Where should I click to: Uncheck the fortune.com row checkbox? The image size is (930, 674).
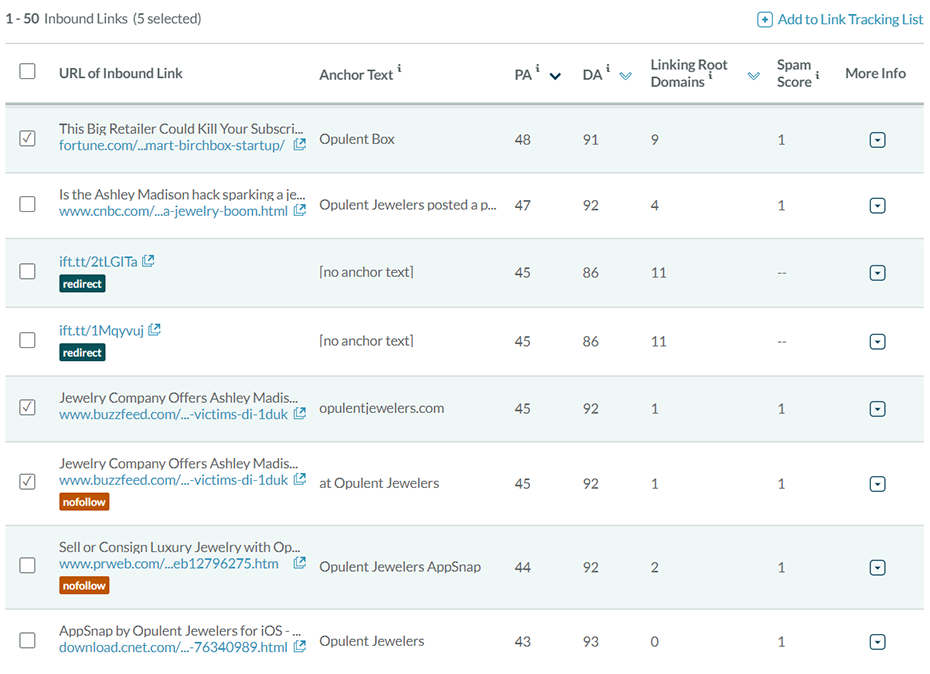click(x=27, y=138)
